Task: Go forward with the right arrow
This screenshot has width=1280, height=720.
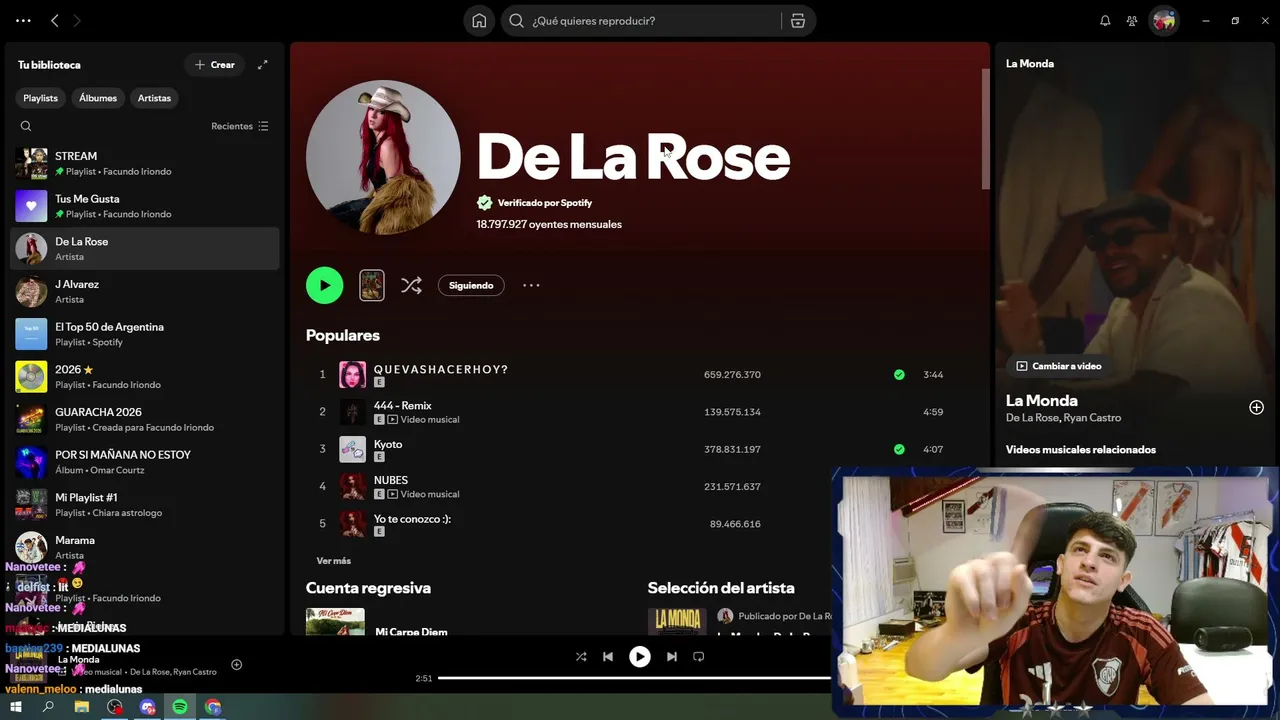Action: pos(77,21)
